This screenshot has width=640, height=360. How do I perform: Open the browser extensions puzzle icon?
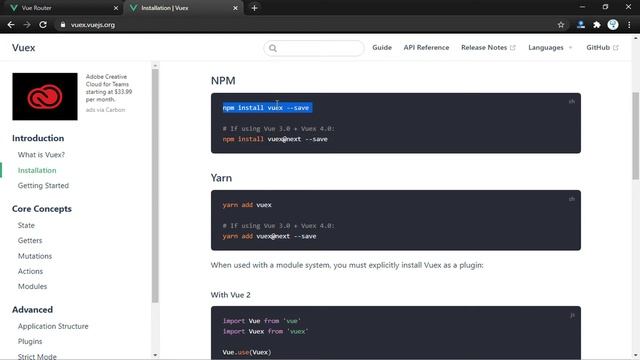pos(597,25)
